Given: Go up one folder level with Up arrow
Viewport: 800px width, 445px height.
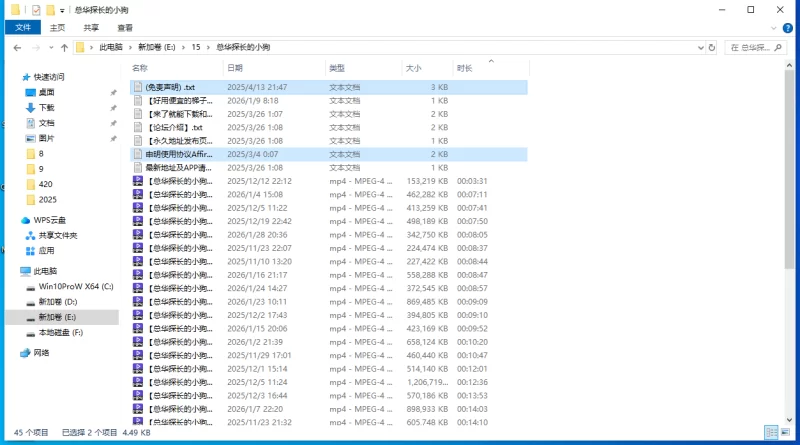Looking at the screenshot, I should coord(64,47).
